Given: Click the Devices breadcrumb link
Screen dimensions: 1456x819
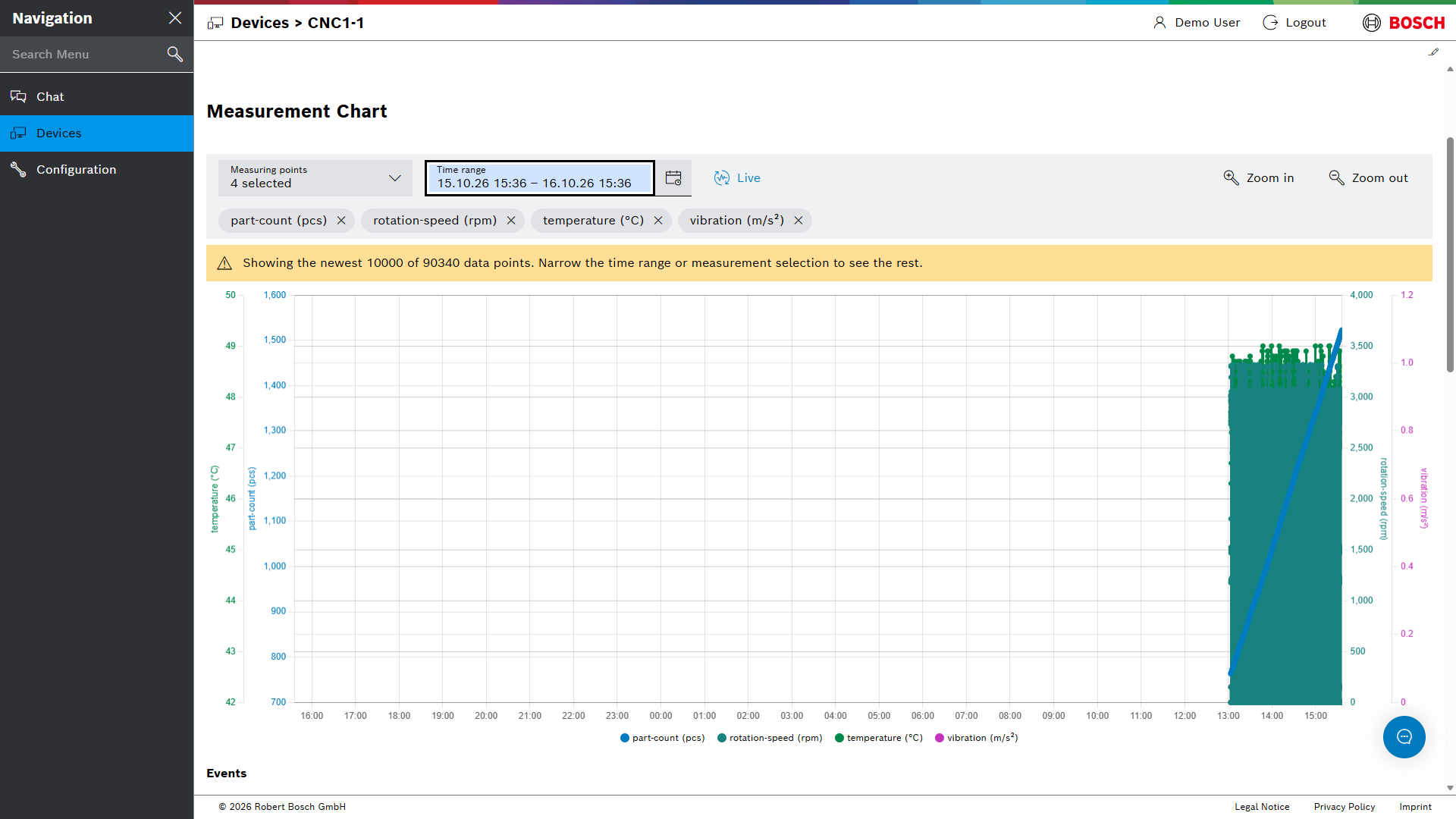Looking at the screenshot, I should coord(259,23).
